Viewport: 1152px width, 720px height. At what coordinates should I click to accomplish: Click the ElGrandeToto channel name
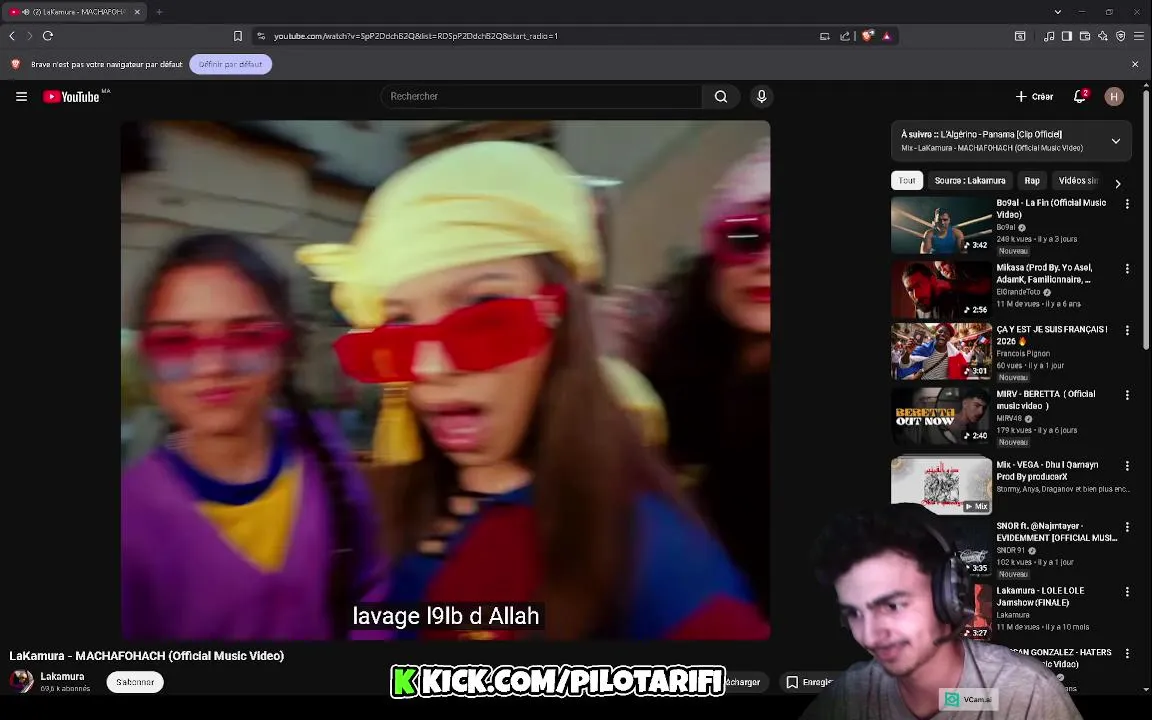point(1019,292)
